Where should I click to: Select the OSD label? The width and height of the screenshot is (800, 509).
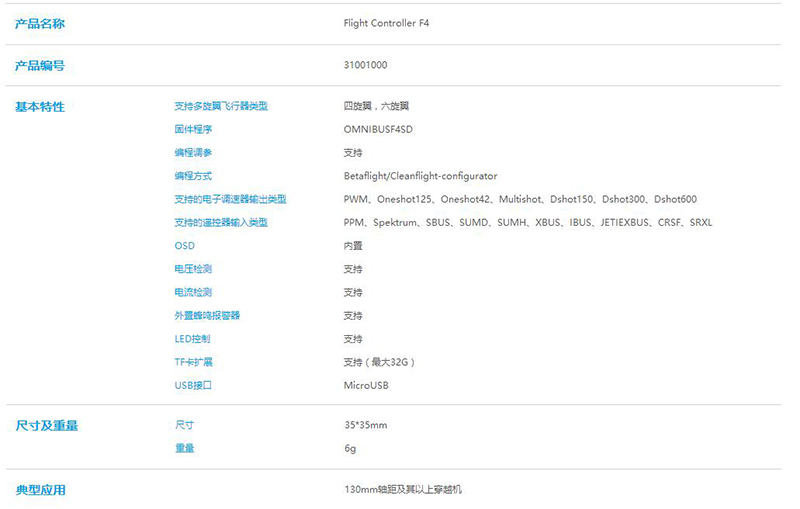[x=184, y=245]
